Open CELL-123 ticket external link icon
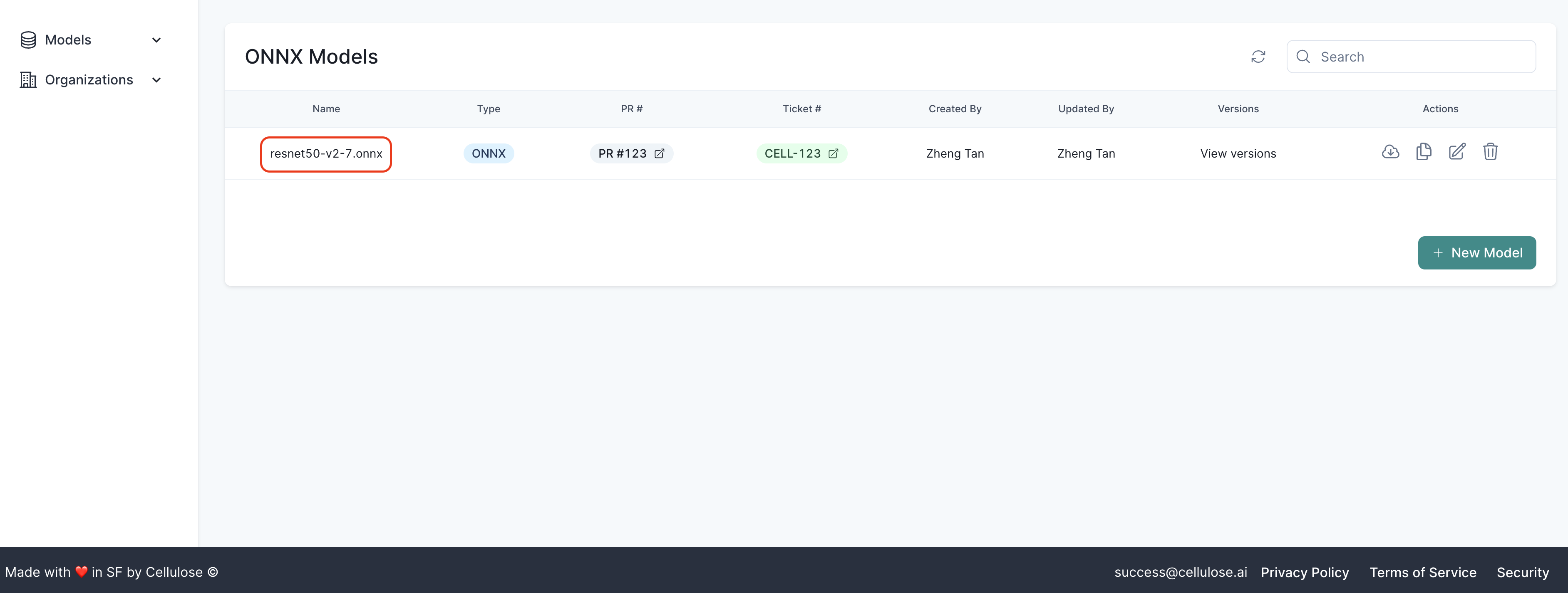The width and height of the screenshot is (1568, 593). 833,153
